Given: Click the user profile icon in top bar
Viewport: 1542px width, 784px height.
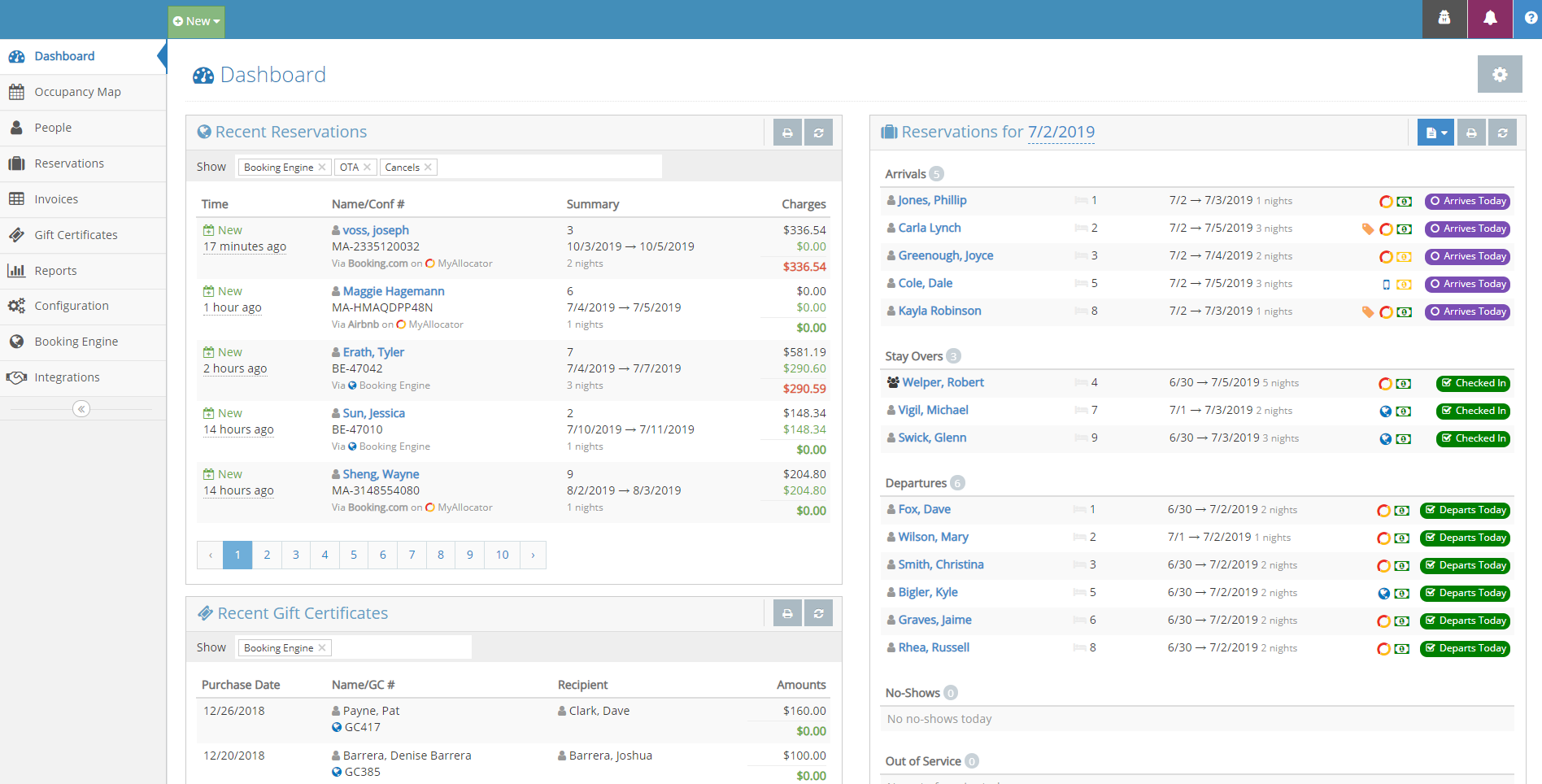Looking at the screenshot, I should (x=1444, y=19).
